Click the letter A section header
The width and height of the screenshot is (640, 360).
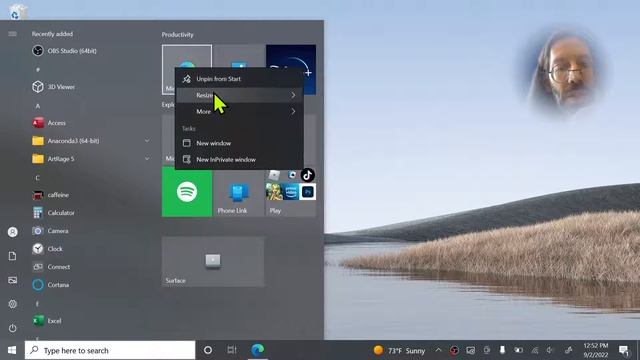38,106
